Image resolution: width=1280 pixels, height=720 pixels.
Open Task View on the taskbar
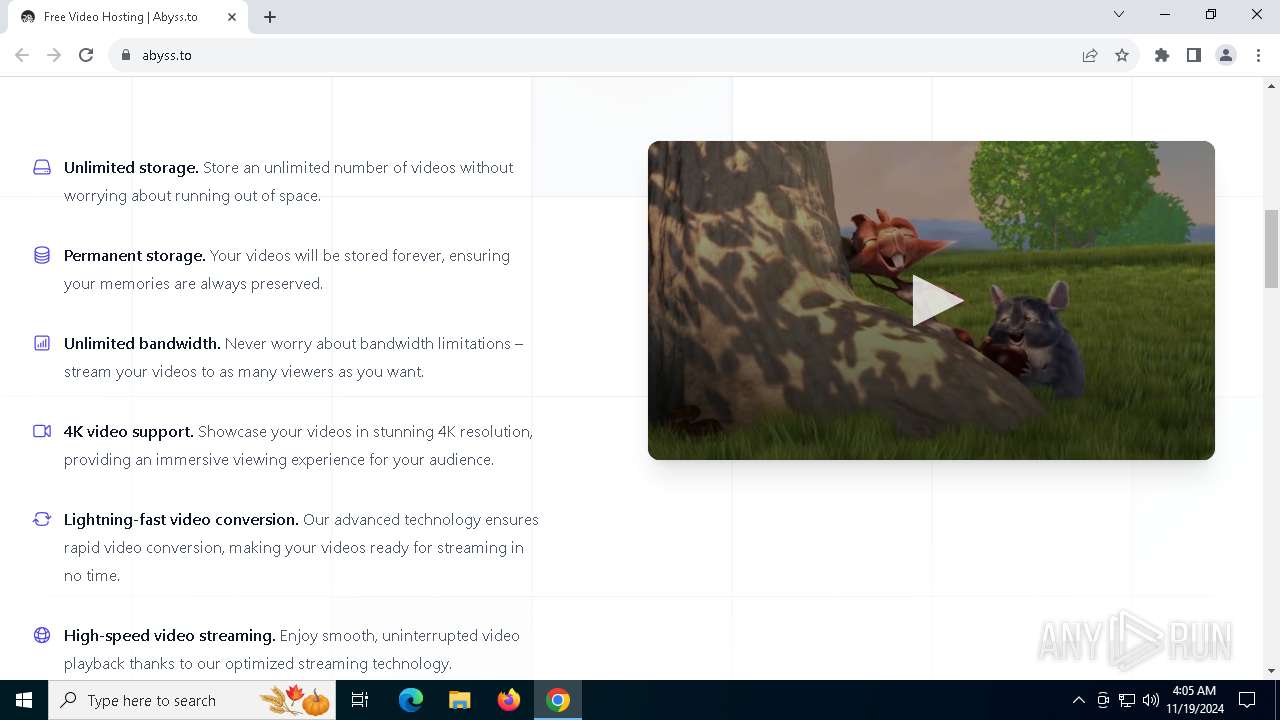(360, 700)
